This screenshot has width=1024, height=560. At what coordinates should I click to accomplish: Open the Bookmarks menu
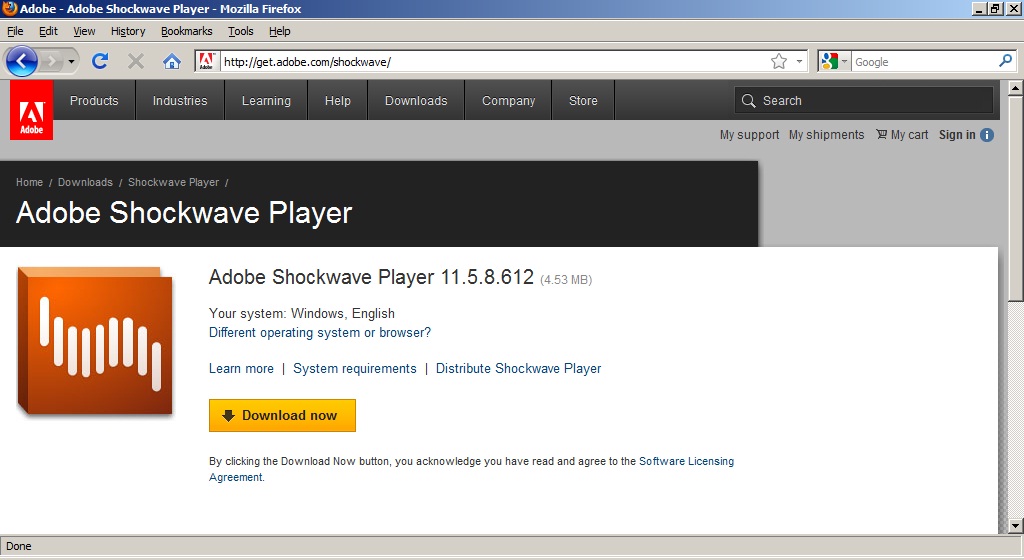tap(186, 31)
